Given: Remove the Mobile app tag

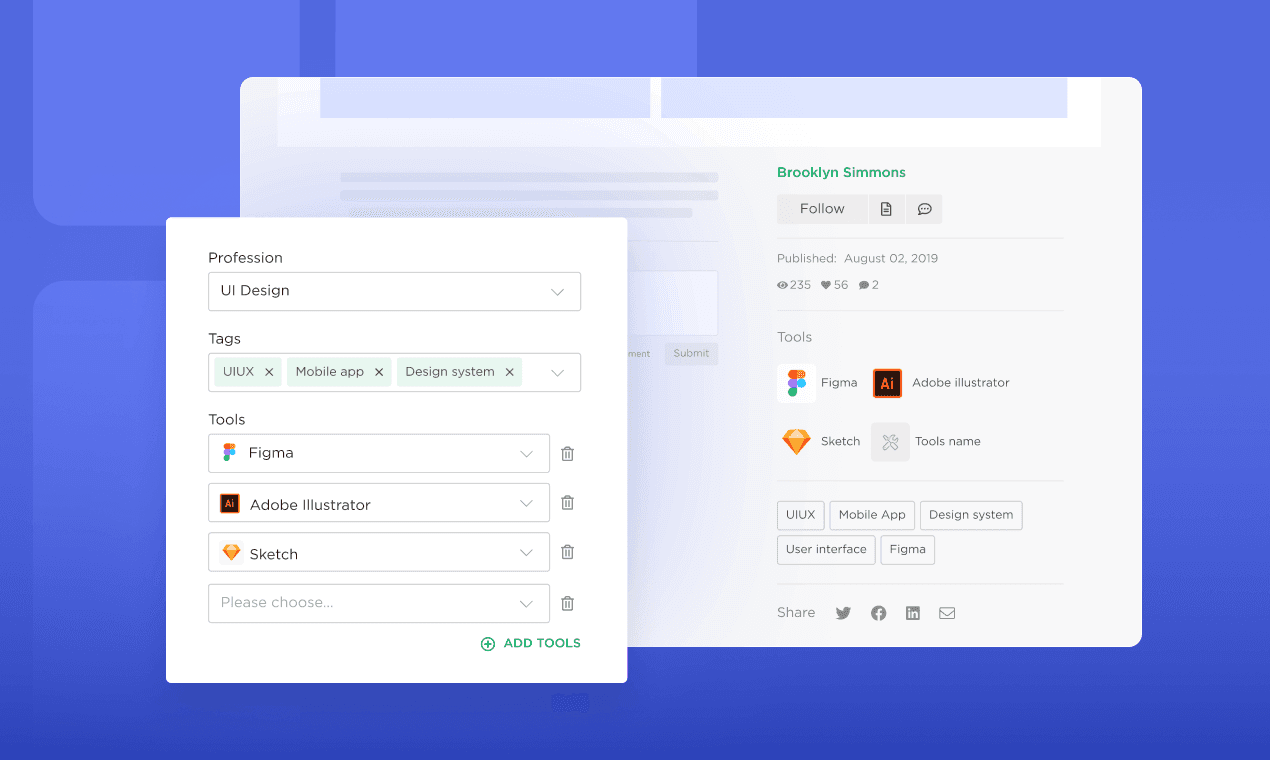Looking at the screenshot, I should (x=379, y=372).
